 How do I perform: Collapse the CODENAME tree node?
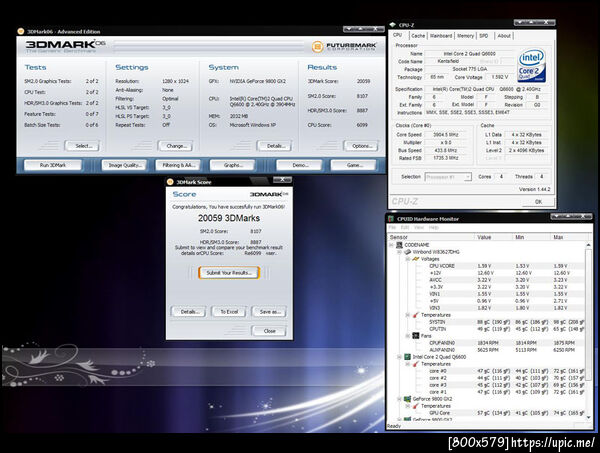point(391,245)
